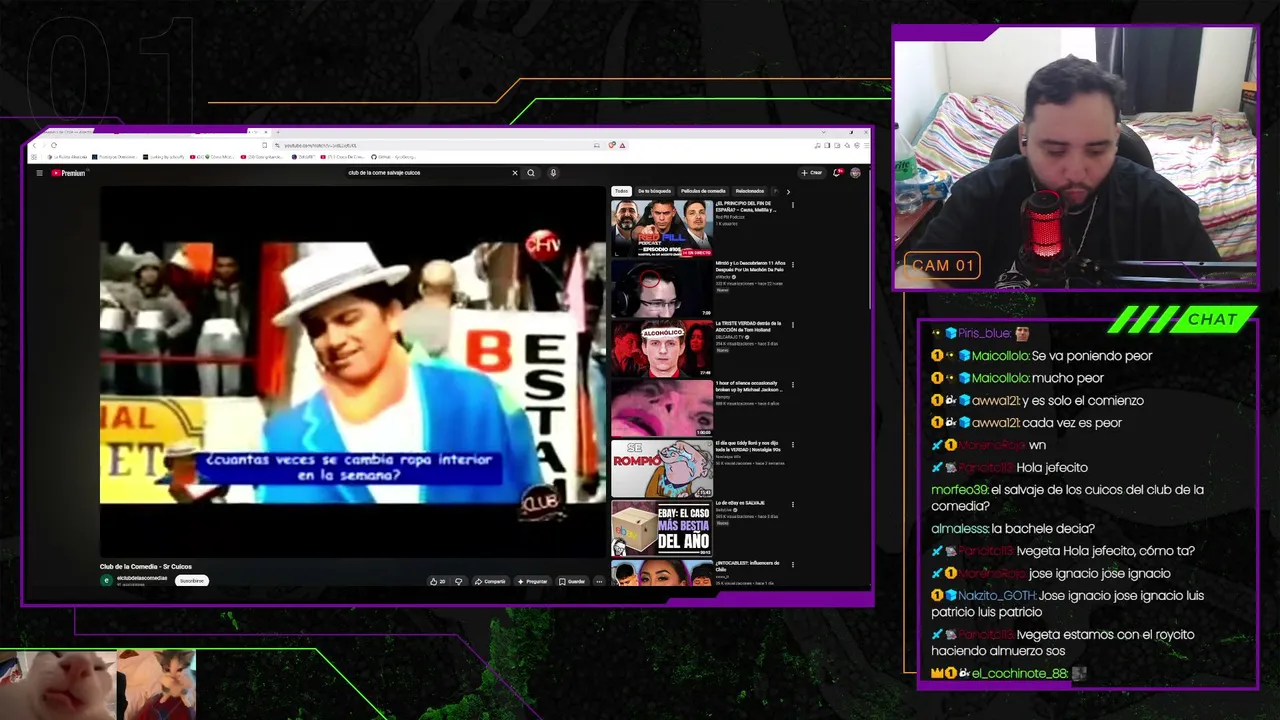Open the Red Pill Podcast live thumbnail
Viewport: 1280px width, 720px height.
(x=662, y=228)
